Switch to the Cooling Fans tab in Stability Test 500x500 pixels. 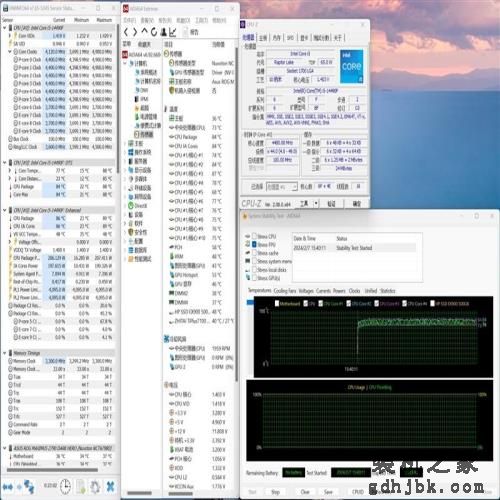click(x=285, y=291)
